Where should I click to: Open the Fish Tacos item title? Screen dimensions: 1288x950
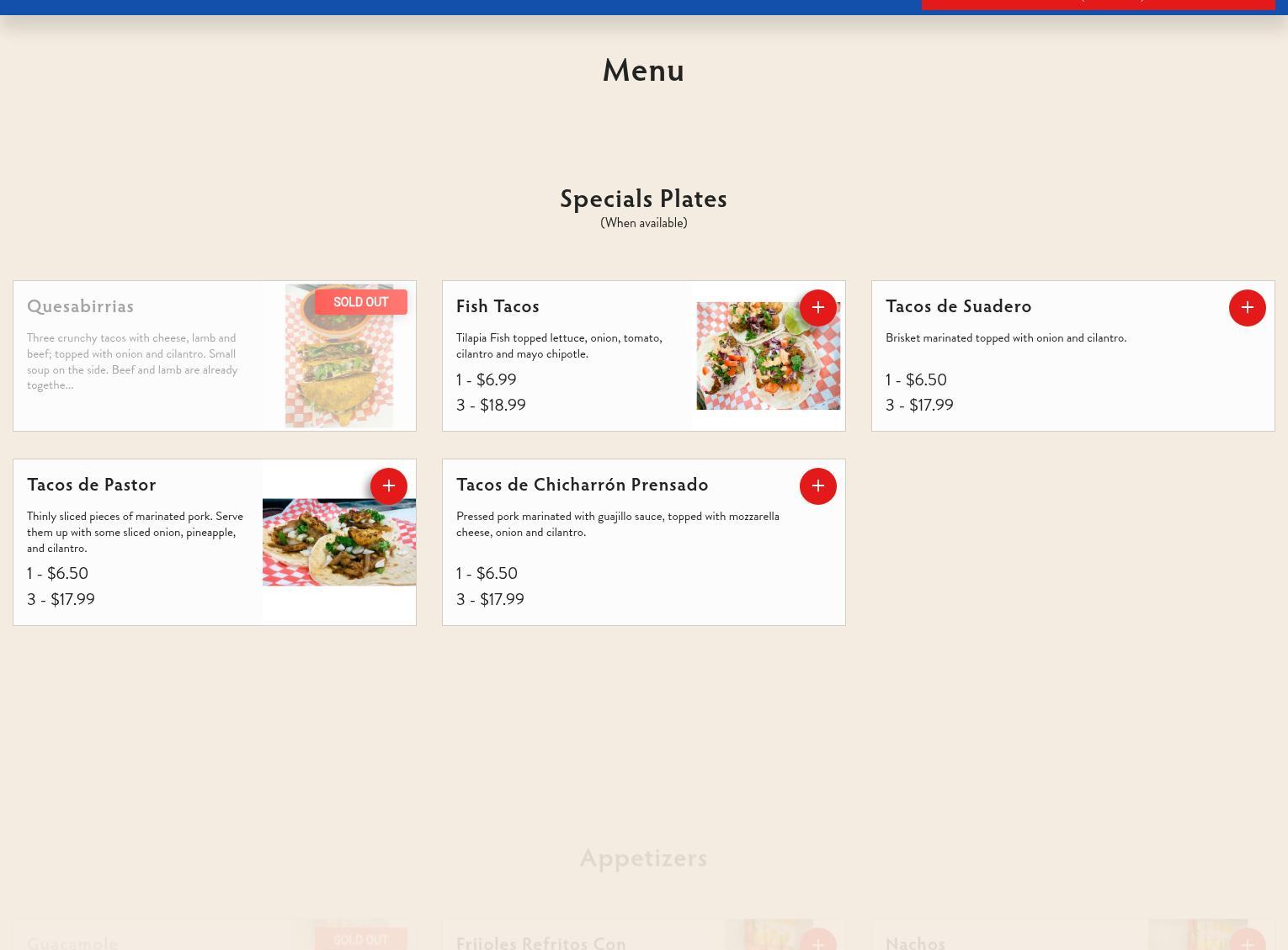498,306
